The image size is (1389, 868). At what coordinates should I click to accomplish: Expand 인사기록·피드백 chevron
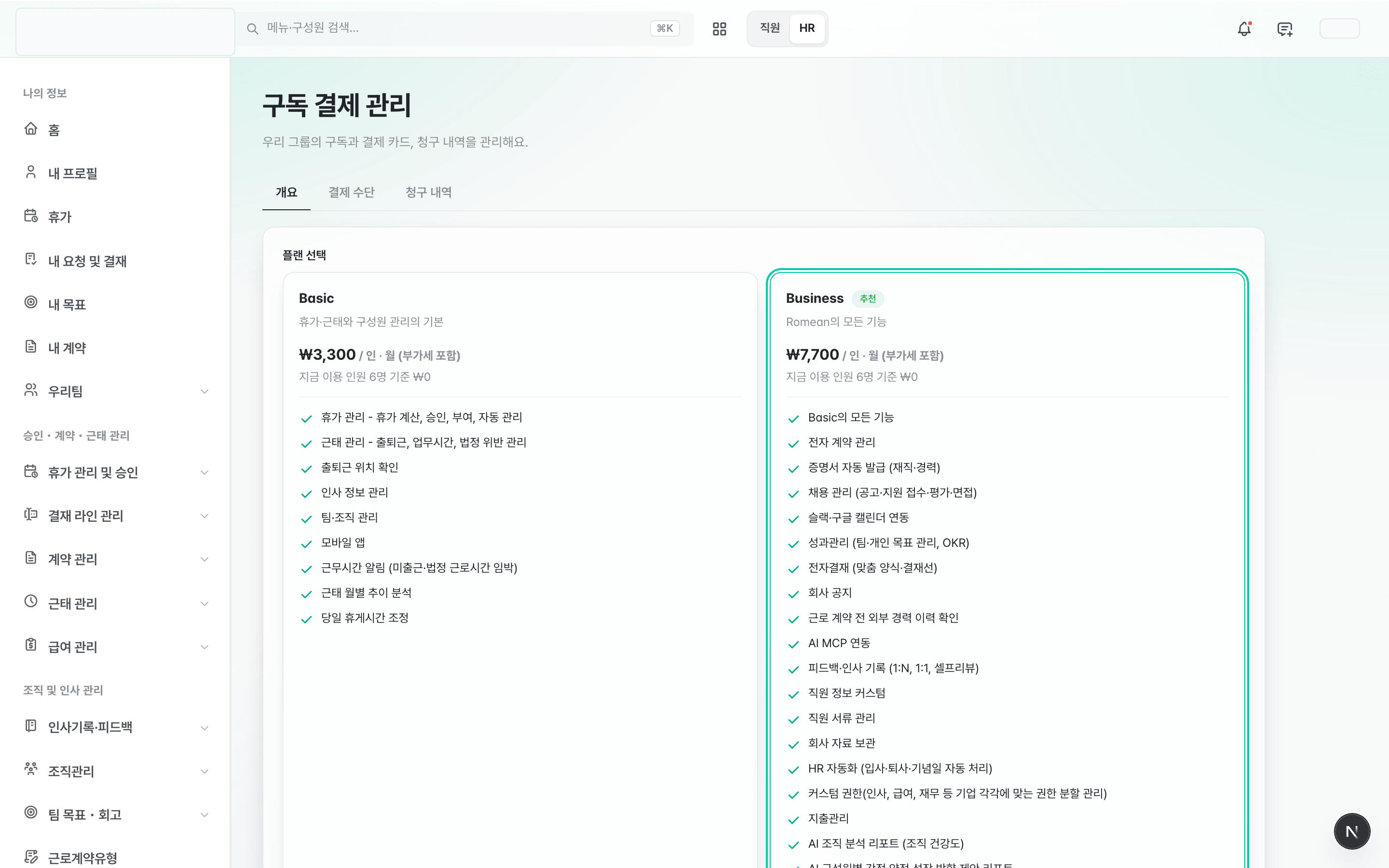pos(204,728)
